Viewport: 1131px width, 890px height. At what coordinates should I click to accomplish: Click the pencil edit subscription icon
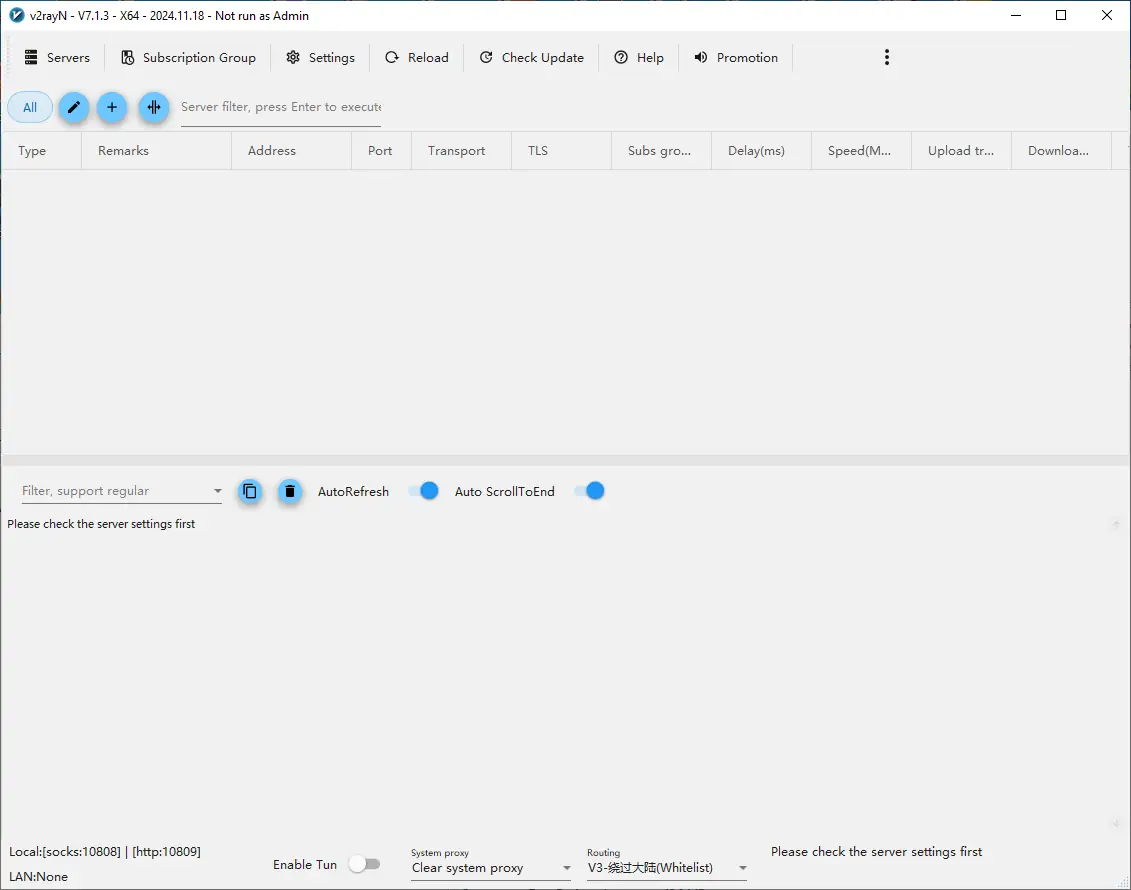74,107
